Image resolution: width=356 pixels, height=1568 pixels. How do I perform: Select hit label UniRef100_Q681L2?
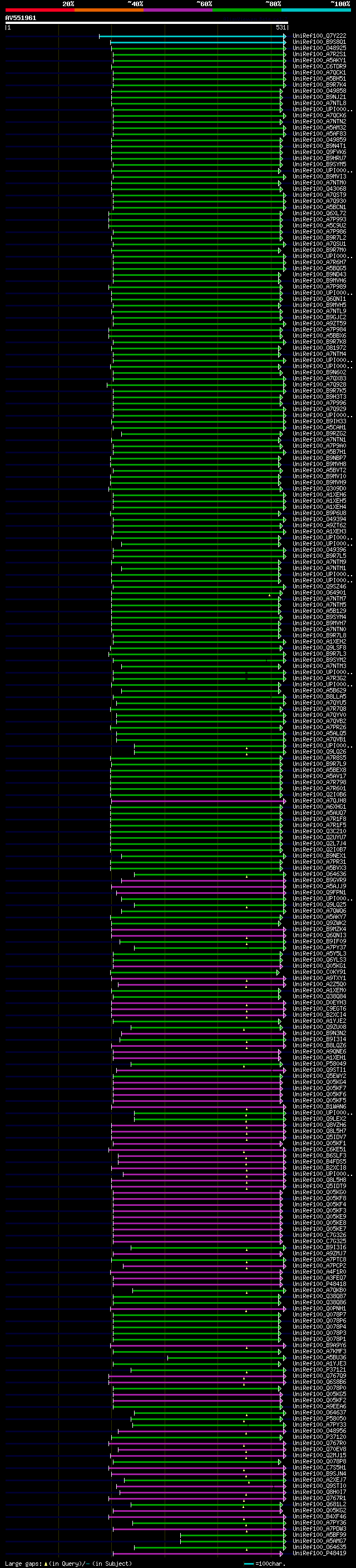coord(319,1504)
